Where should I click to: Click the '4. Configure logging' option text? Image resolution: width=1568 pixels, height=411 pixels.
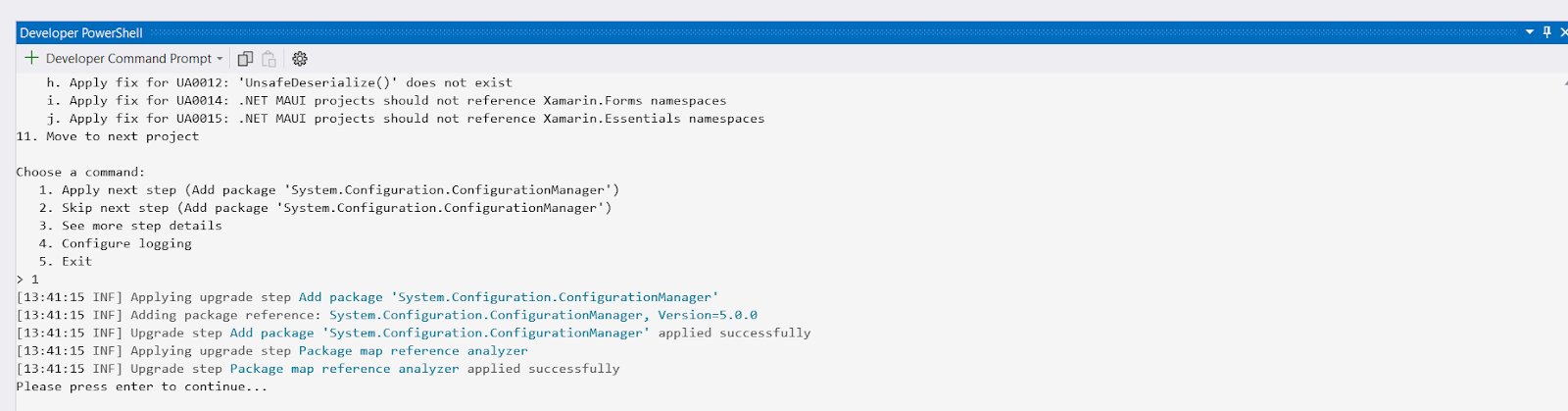pyautogui.click(x=116, y=243)
